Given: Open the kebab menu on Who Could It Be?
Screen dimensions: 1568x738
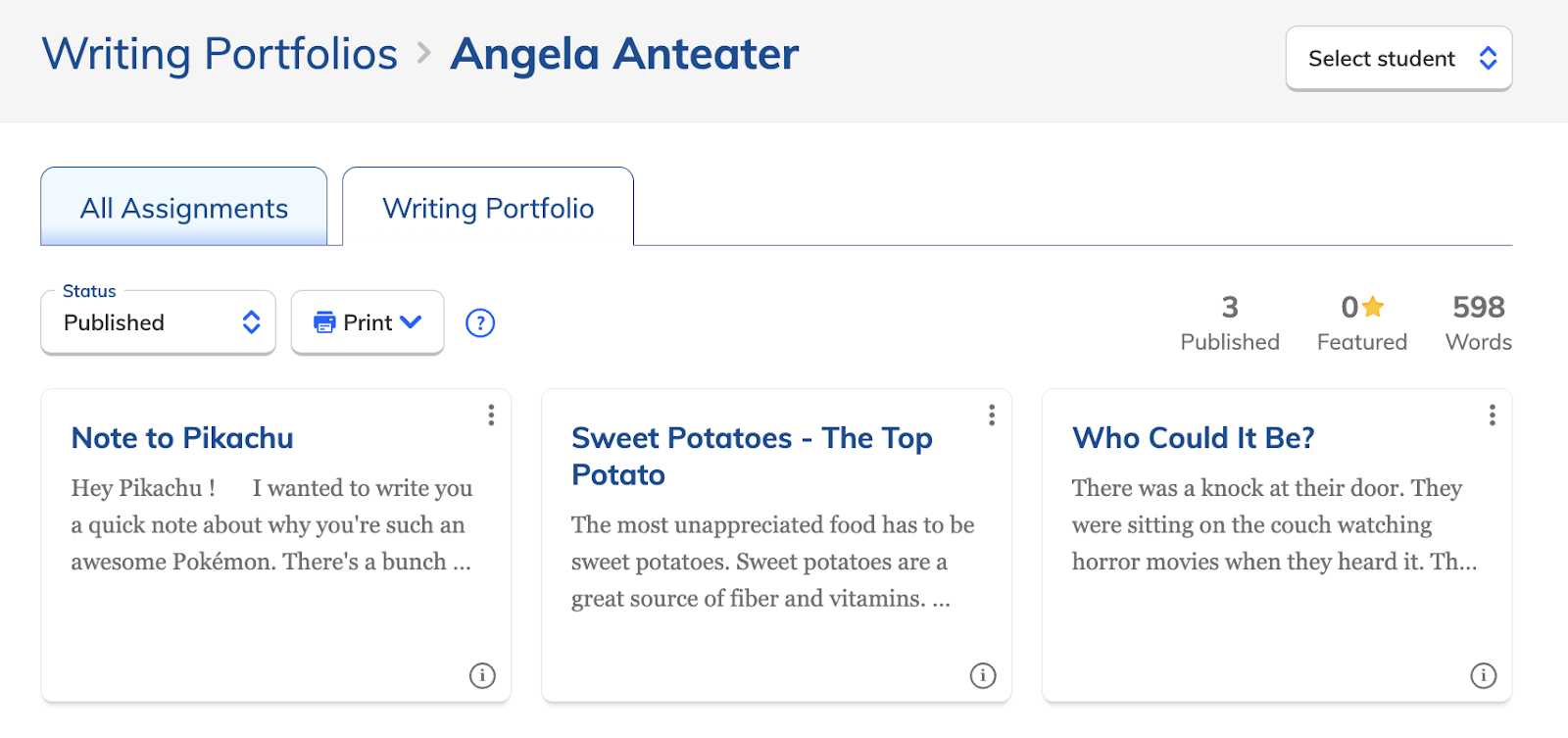Looking at the screenshot, I should pyautogui.click(x=1492, y=416).
